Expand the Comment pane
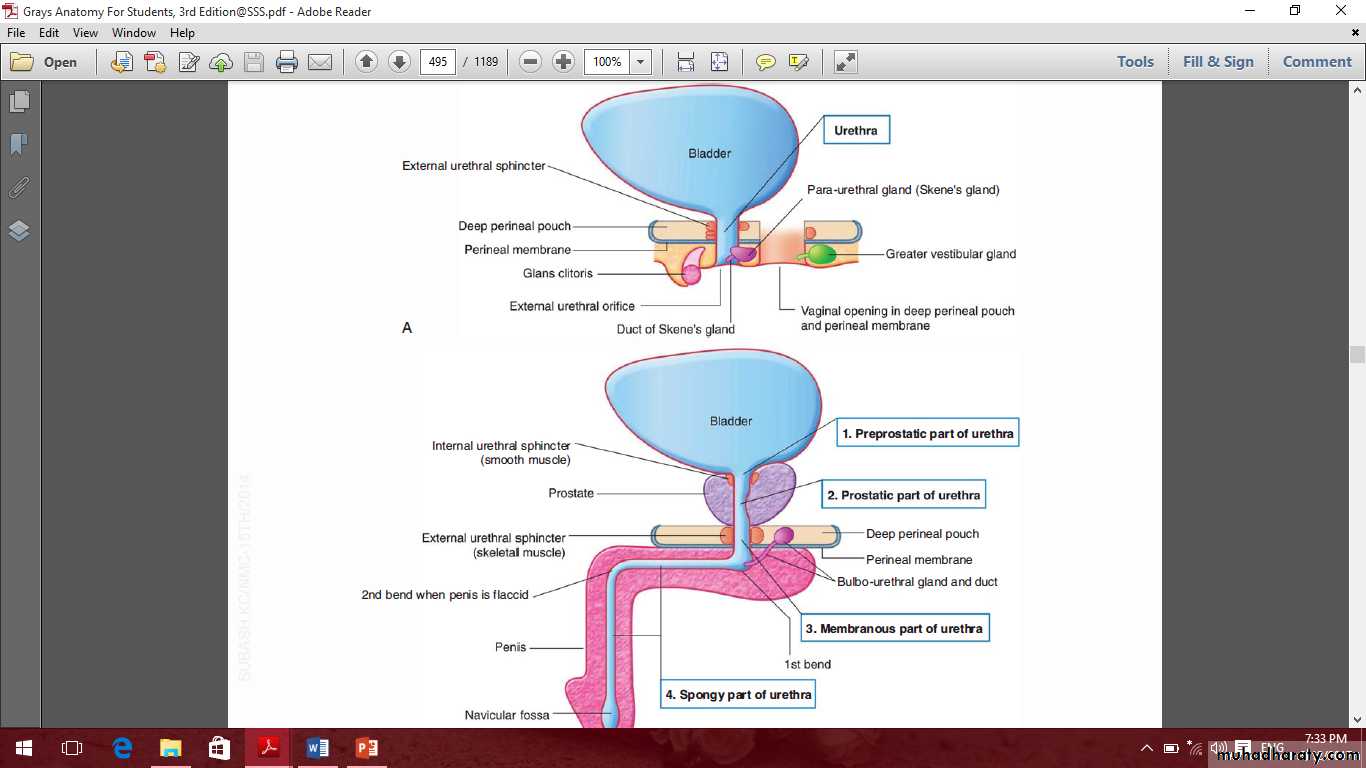Screen dimensions: 1366x768 tap(1317, 62)
